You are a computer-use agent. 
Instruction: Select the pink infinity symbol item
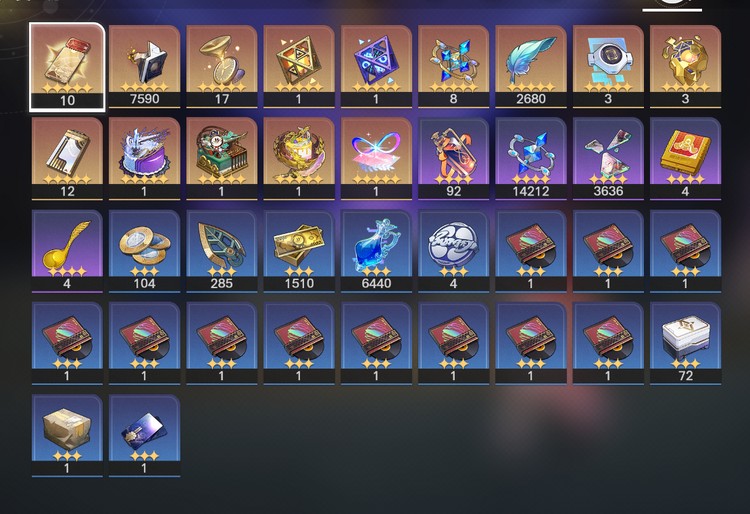tap(376, 159)
